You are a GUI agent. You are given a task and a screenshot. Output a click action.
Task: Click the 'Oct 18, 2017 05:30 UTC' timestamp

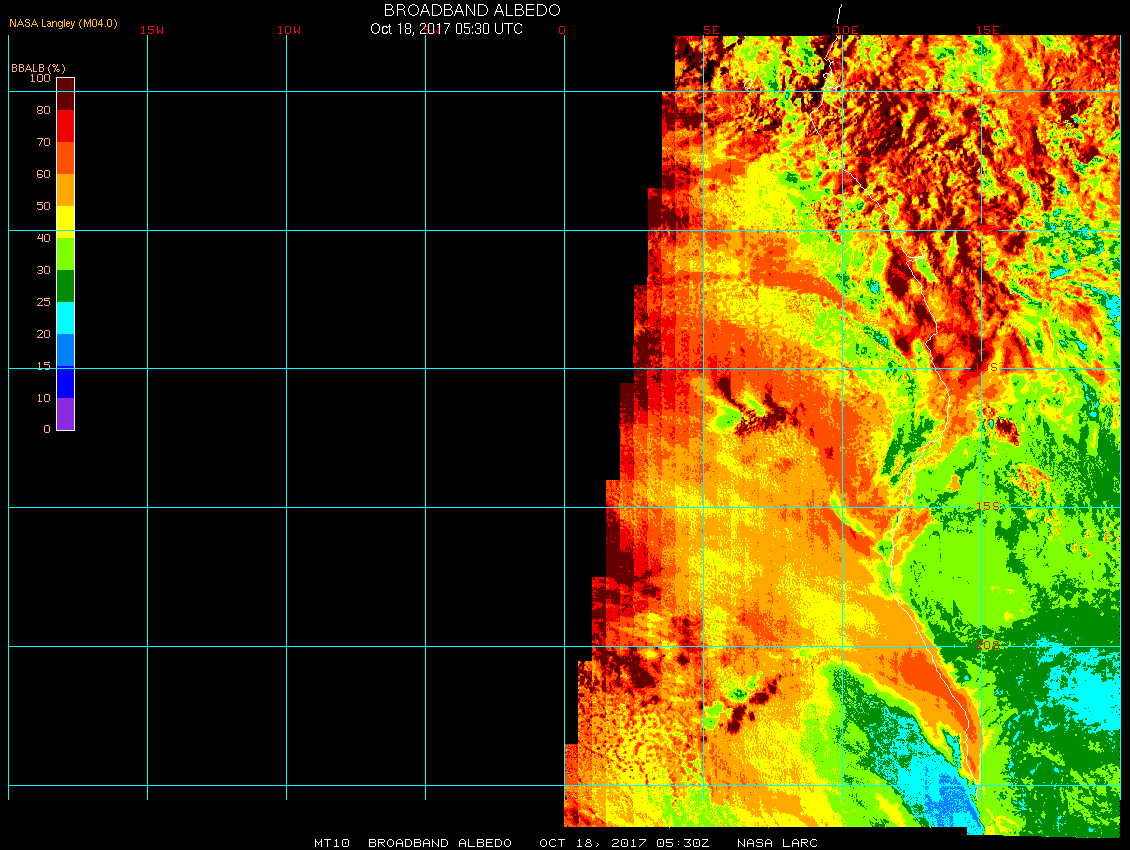click(446, 29)
